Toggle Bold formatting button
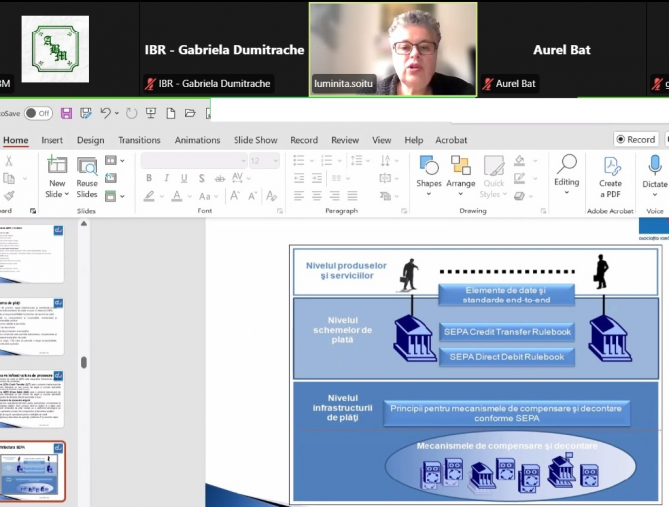Viewport: 669px width, 507px height. click(149, 178)
